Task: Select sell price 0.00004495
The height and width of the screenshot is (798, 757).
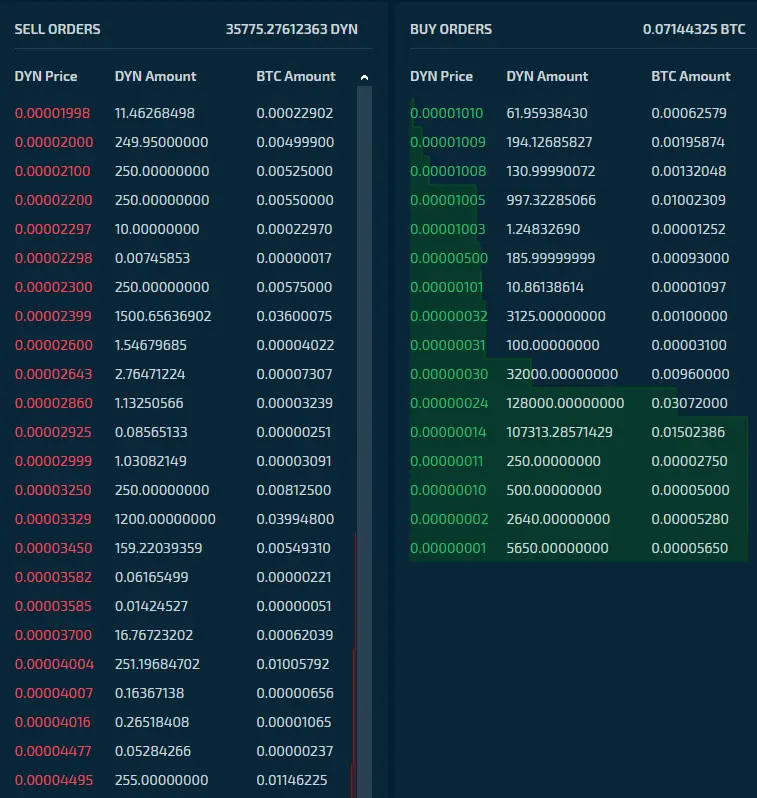Action: 54,780
